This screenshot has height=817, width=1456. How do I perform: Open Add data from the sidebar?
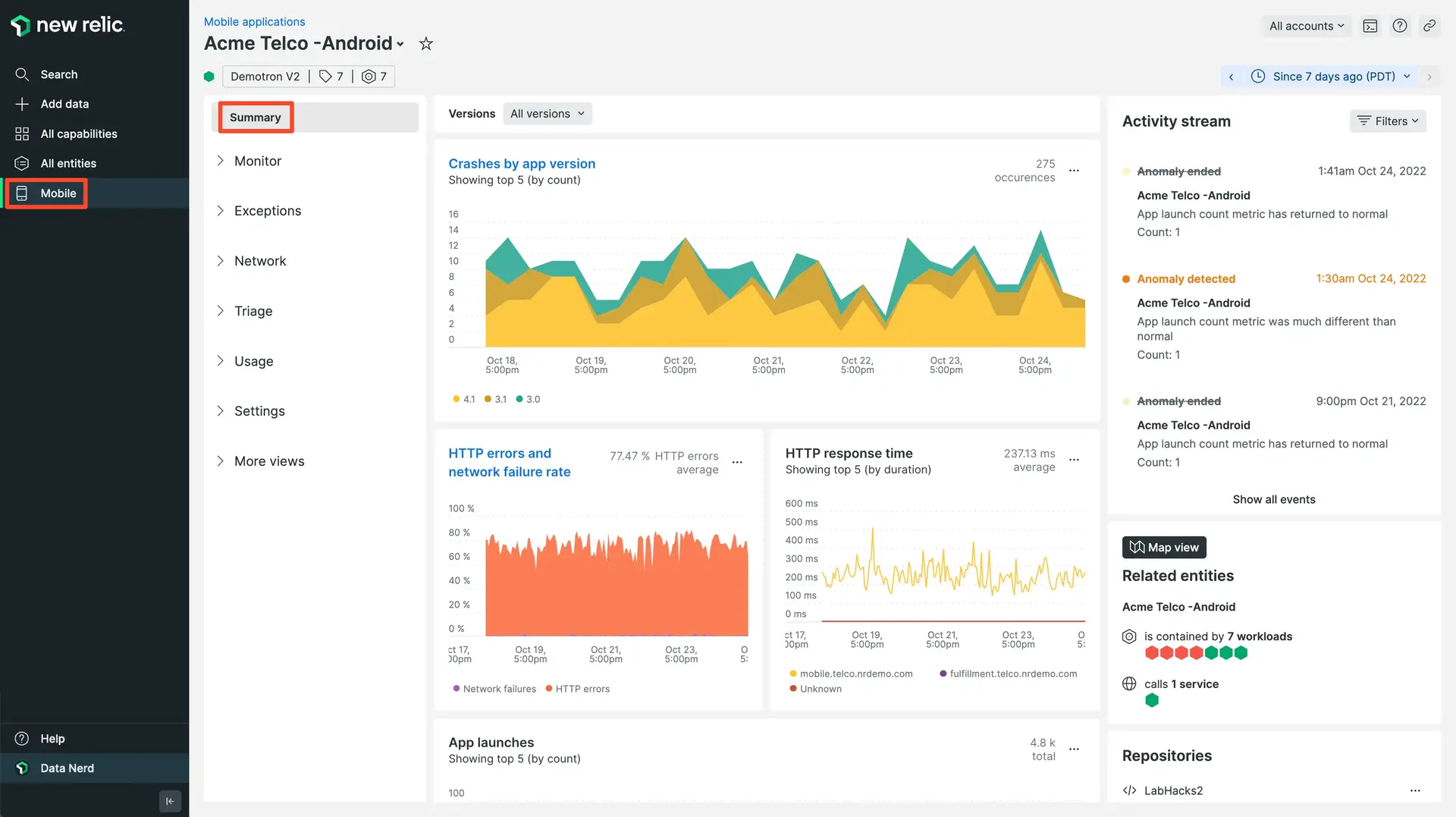click(x=64, y=104)
